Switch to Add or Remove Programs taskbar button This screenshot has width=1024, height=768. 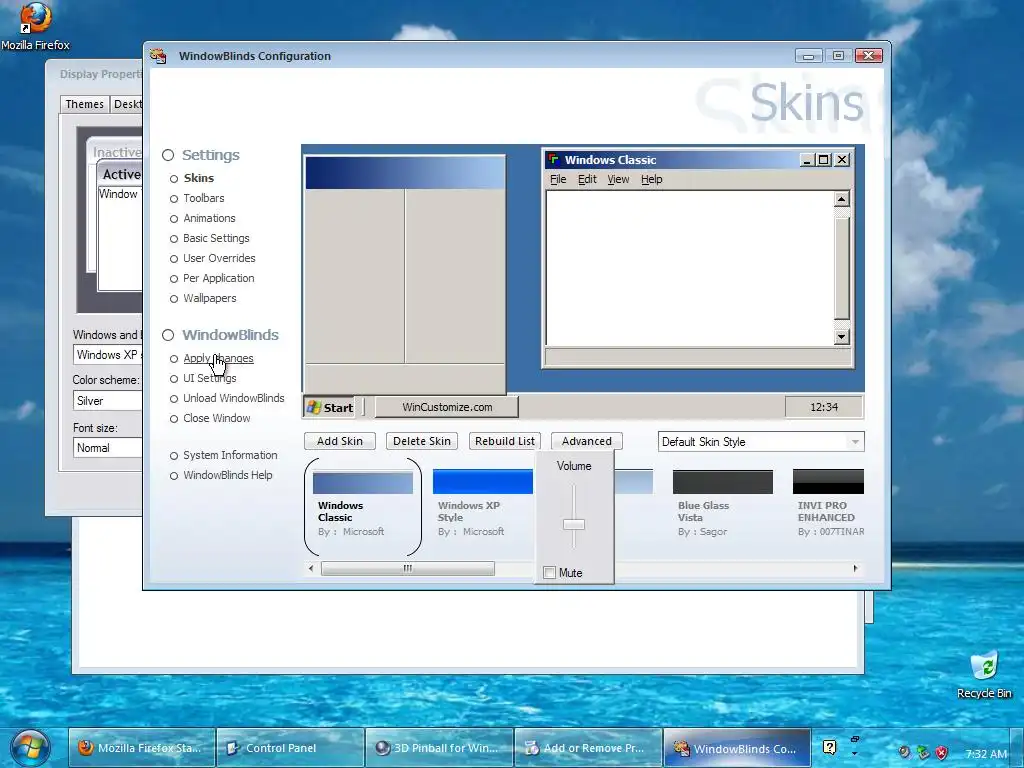pos(588,748)
